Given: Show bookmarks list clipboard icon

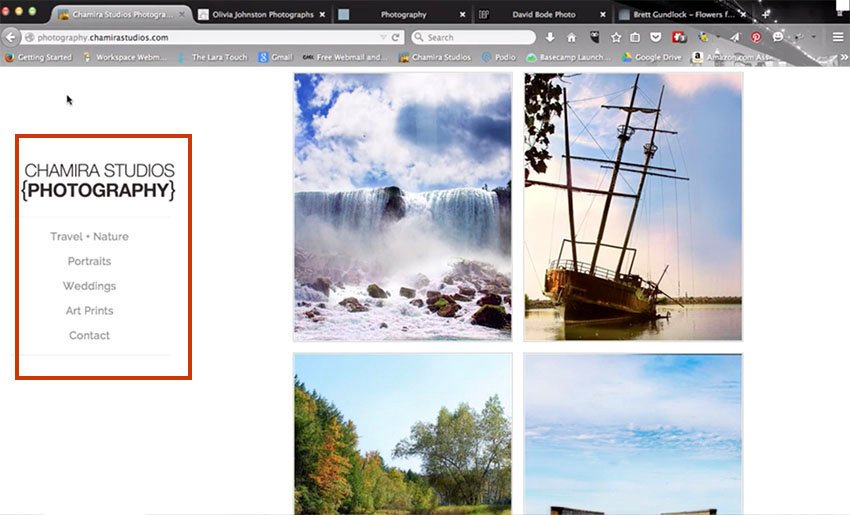Looking at the screenshot, I should 635,37.
